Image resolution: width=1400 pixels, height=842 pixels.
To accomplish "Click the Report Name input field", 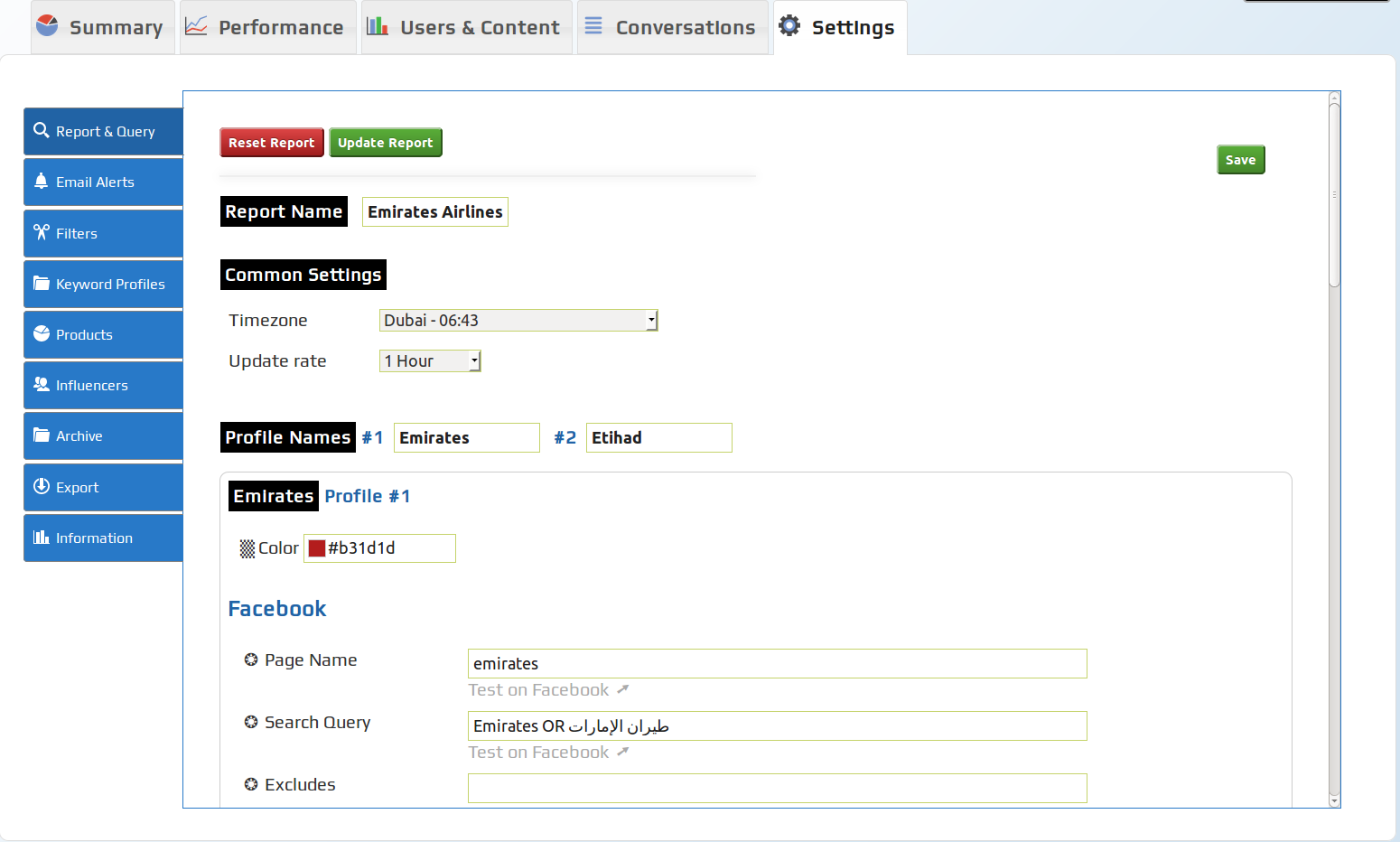I will coord(434,211).
